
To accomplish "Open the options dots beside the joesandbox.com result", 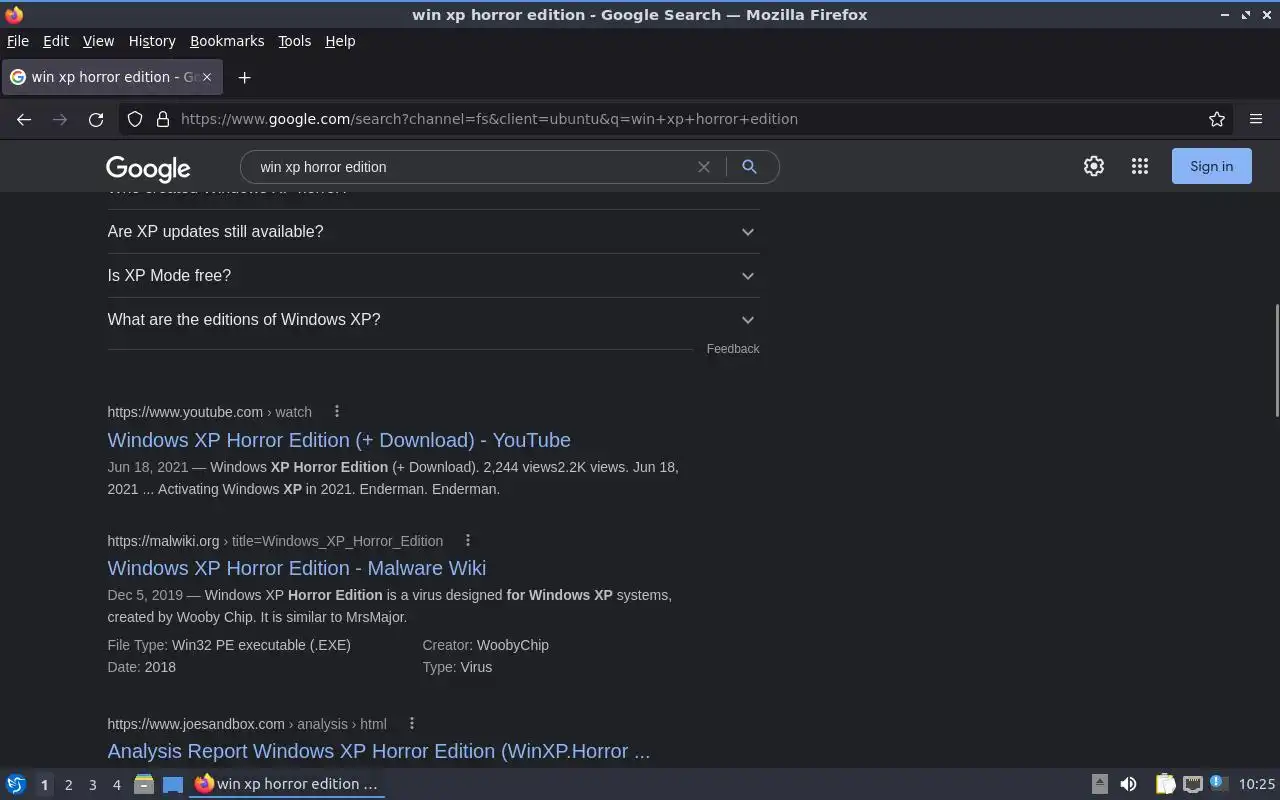I will click(x=411, y=723).
